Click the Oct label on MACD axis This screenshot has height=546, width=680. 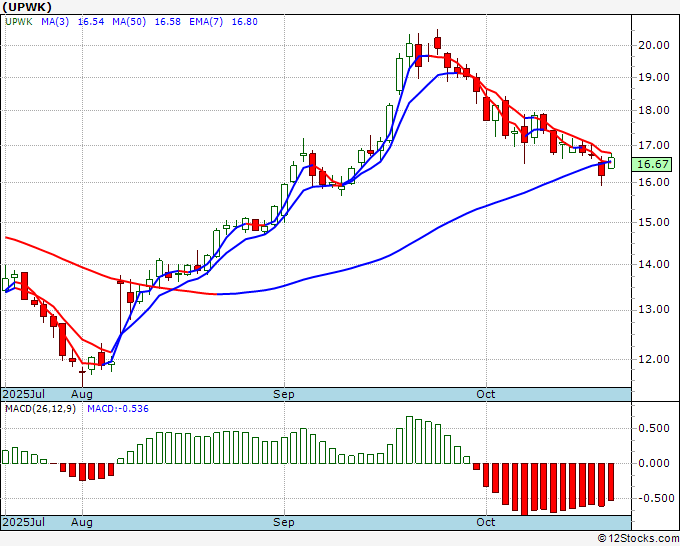point(486,522)
